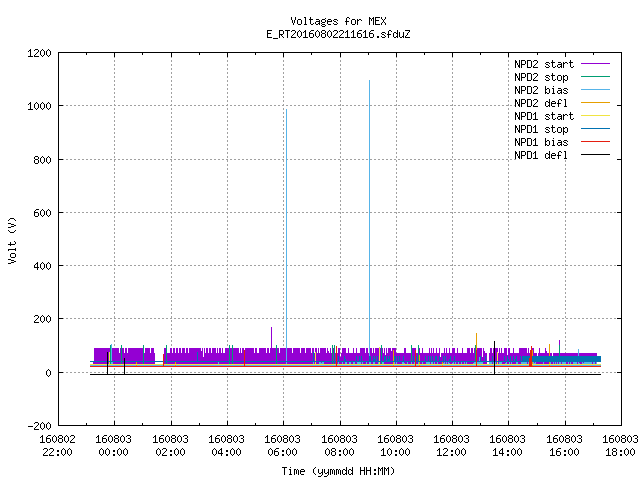Click the '160803 16:00' time tick label
Screen dimensions: 640x480
point(564,446)
